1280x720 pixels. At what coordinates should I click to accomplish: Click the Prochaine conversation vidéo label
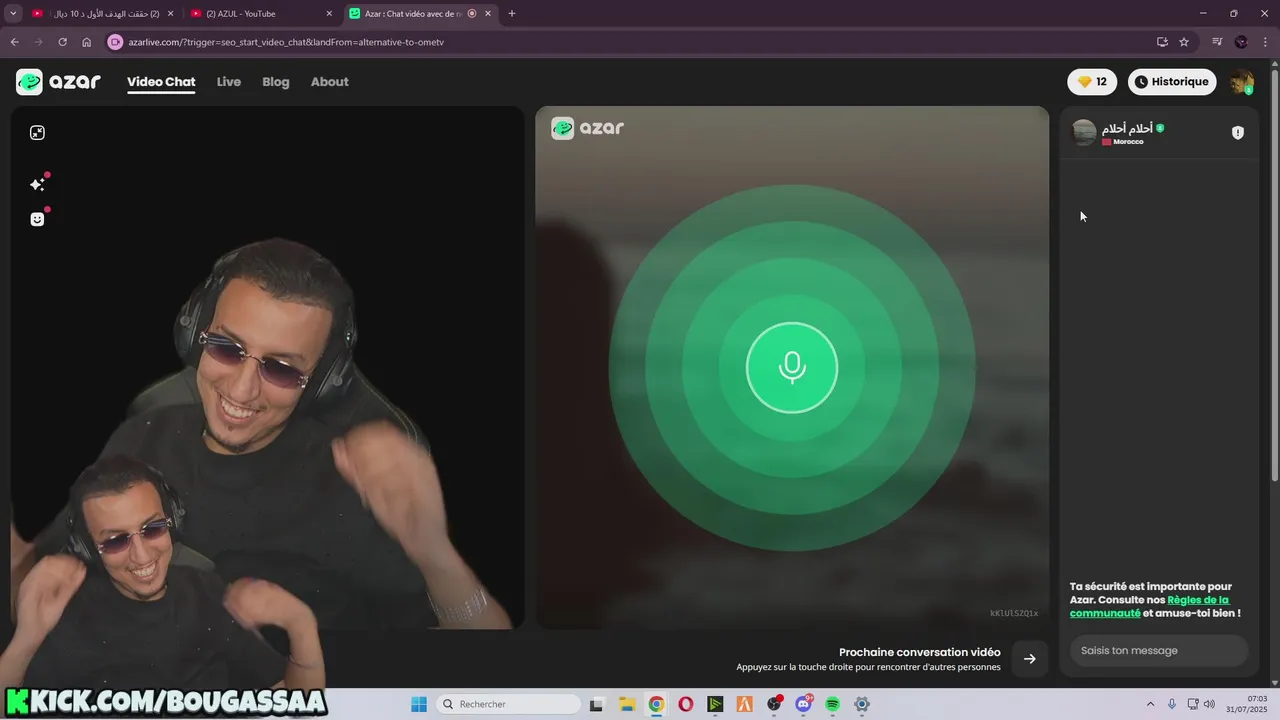919,652
